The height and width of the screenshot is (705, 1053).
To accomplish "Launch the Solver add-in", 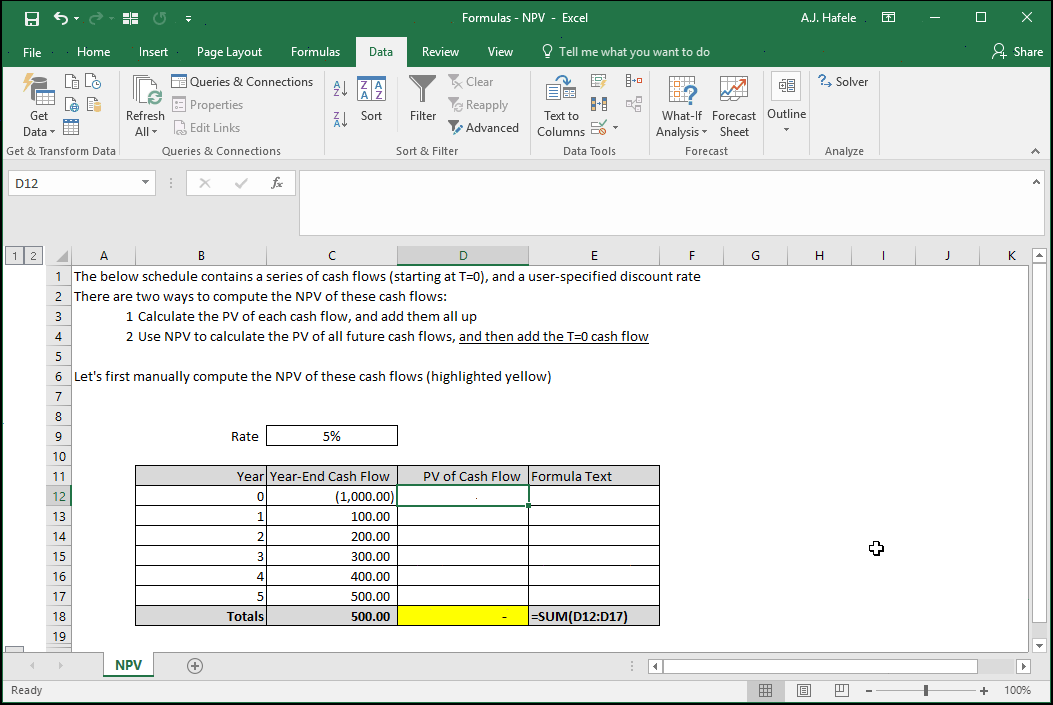I will click(x=843, y=82).
